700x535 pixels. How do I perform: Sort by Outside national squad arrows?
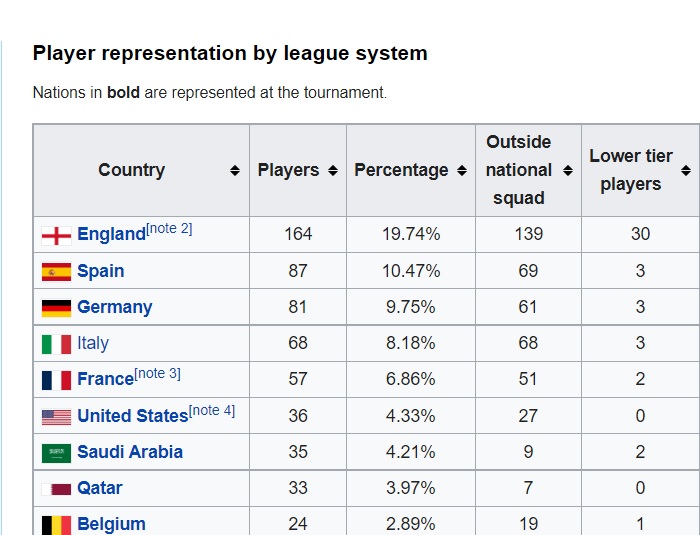click(x=567, y=170)
